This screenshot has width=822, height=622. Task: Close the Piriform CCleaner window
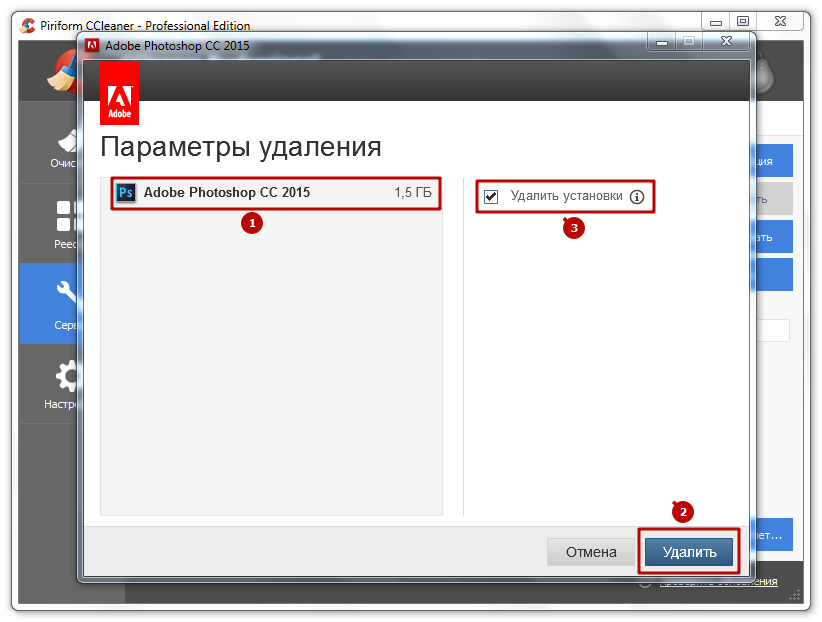coord(780,22)
